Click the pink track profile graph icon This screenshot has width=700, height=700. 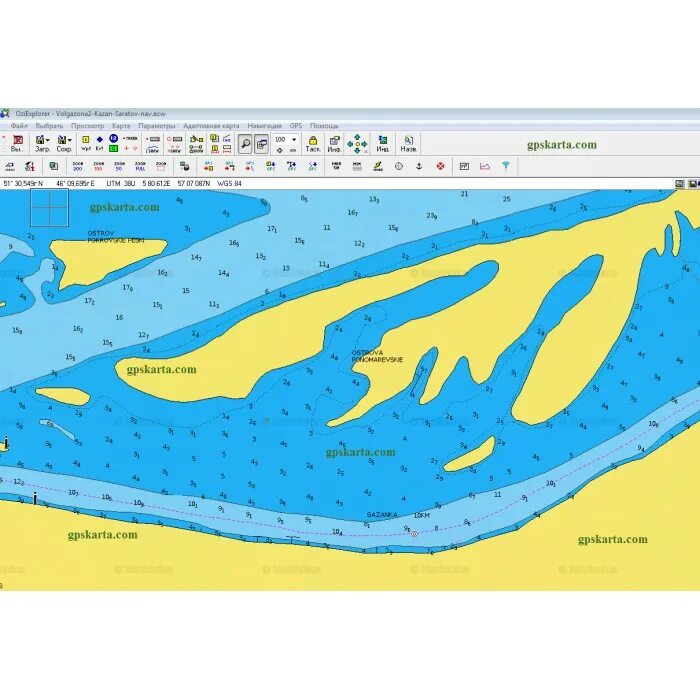pyautogui.click(x=485, y=167)
